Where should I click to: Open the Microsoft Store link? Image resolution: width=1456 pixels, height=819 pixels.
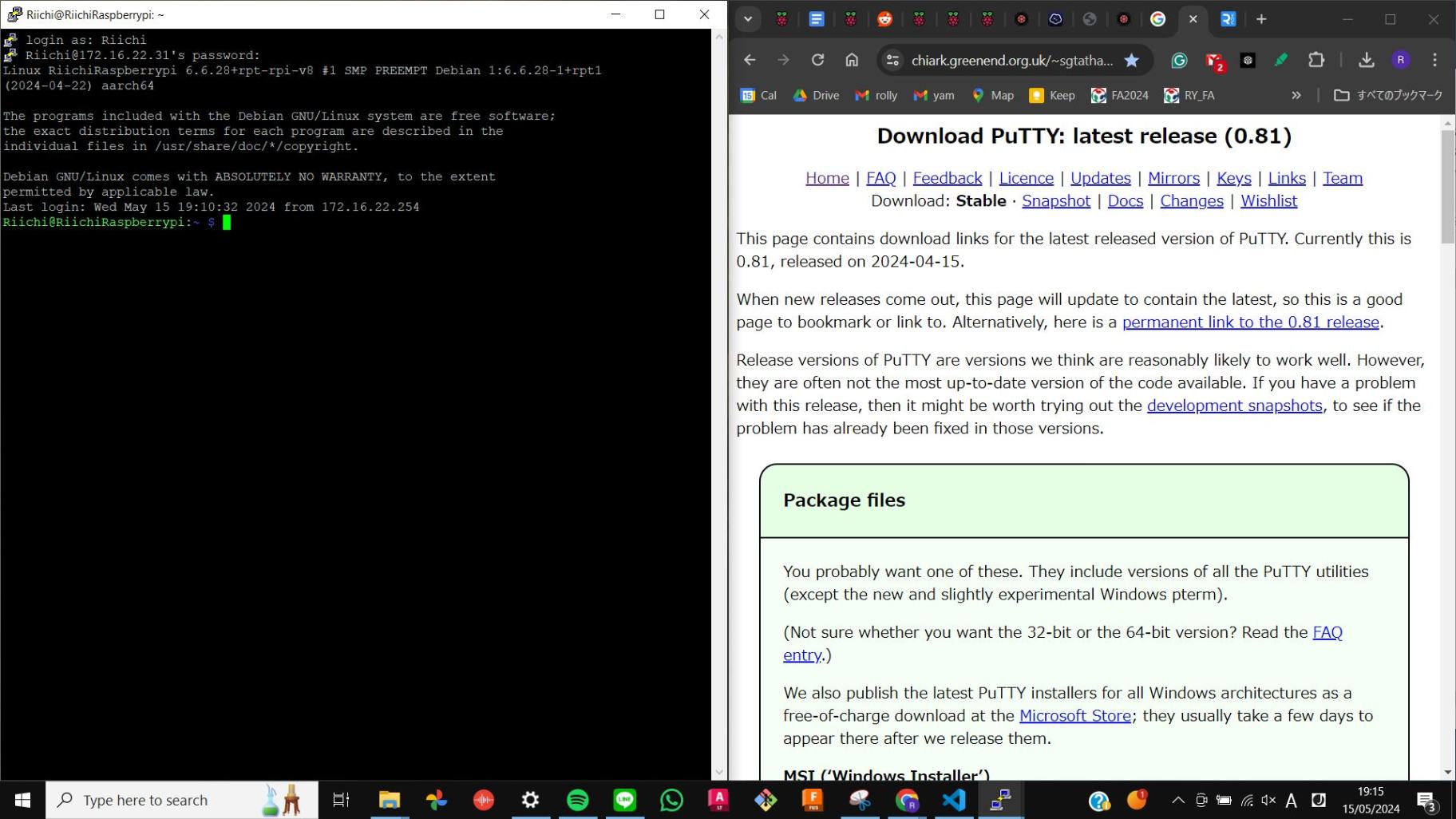(x=1074, y=716)
